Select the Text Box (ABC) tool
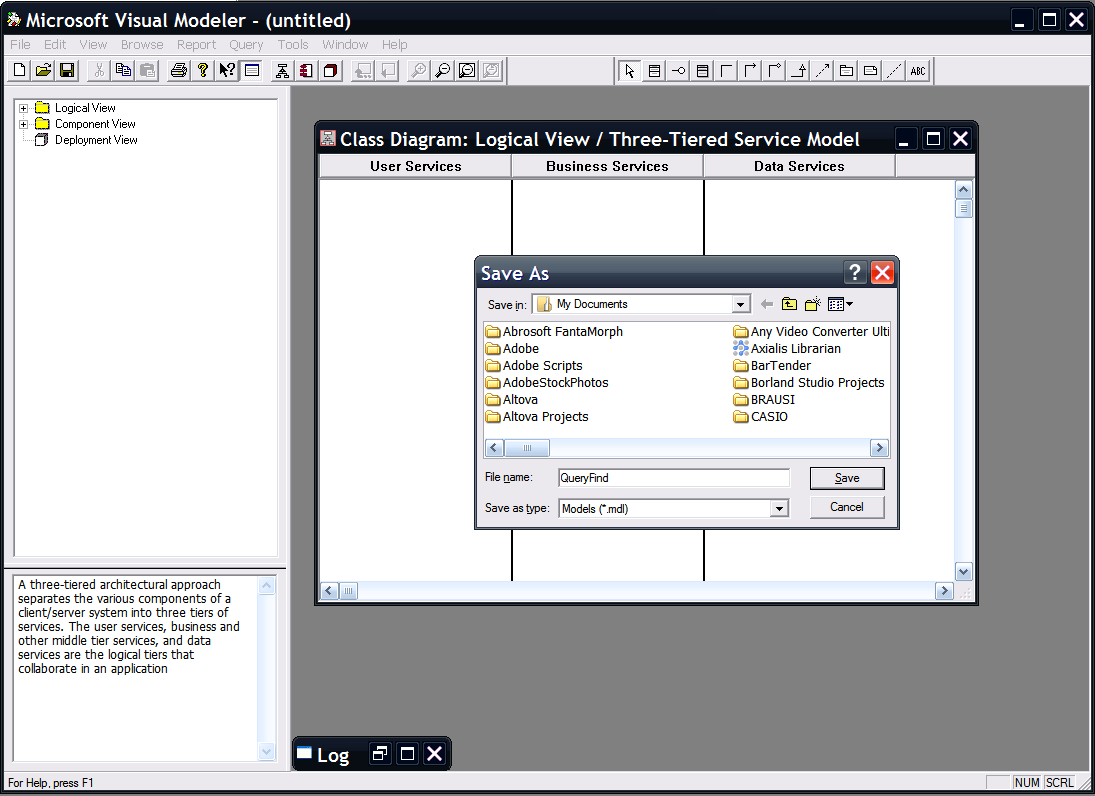Screen dimensions: 1095x796 918,70
